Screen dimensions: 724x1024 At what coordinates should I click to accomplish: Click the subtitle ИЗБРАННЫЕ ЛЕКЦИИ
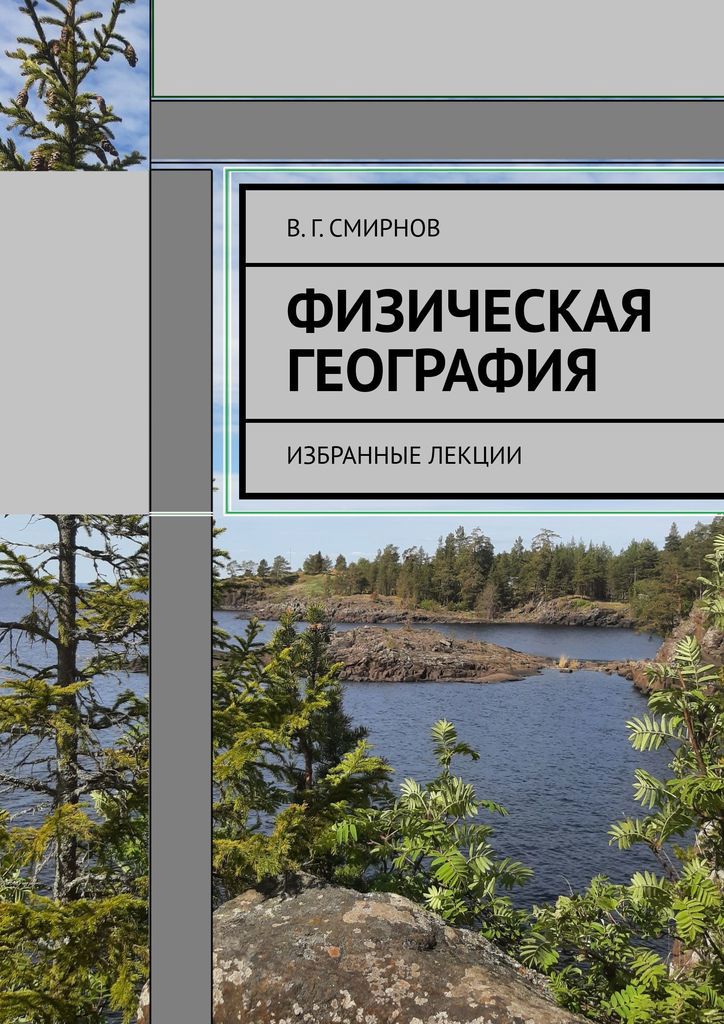[x=404, y=456]
